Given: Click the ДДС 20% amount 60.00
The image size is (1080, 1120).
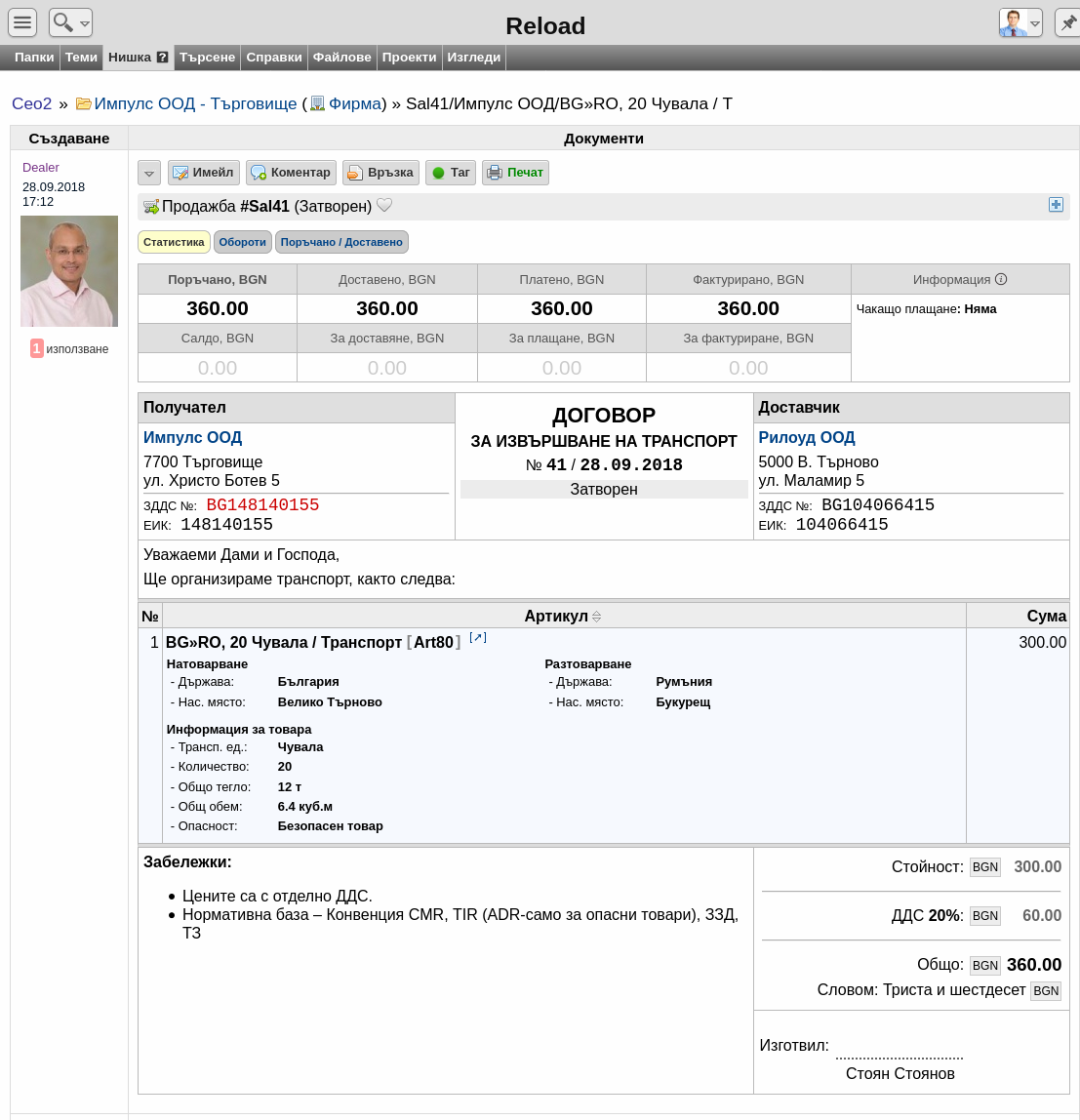Looking at the screenshot, I should [x=1042, y=916].
